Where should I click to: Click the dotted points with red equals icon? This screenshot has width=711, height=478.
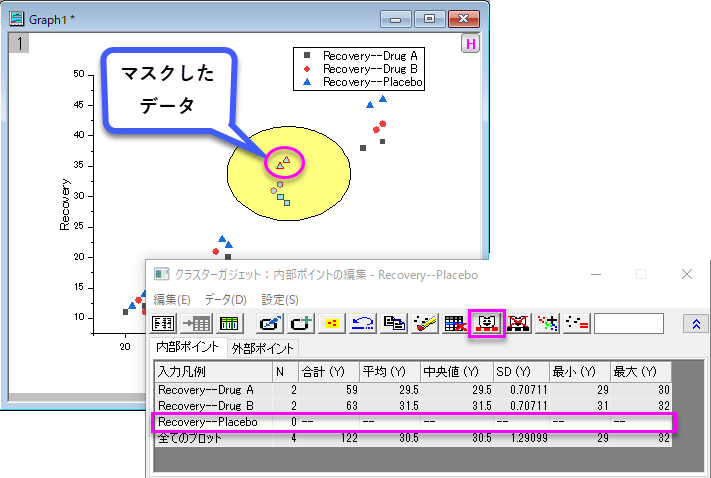pos(577,323)
